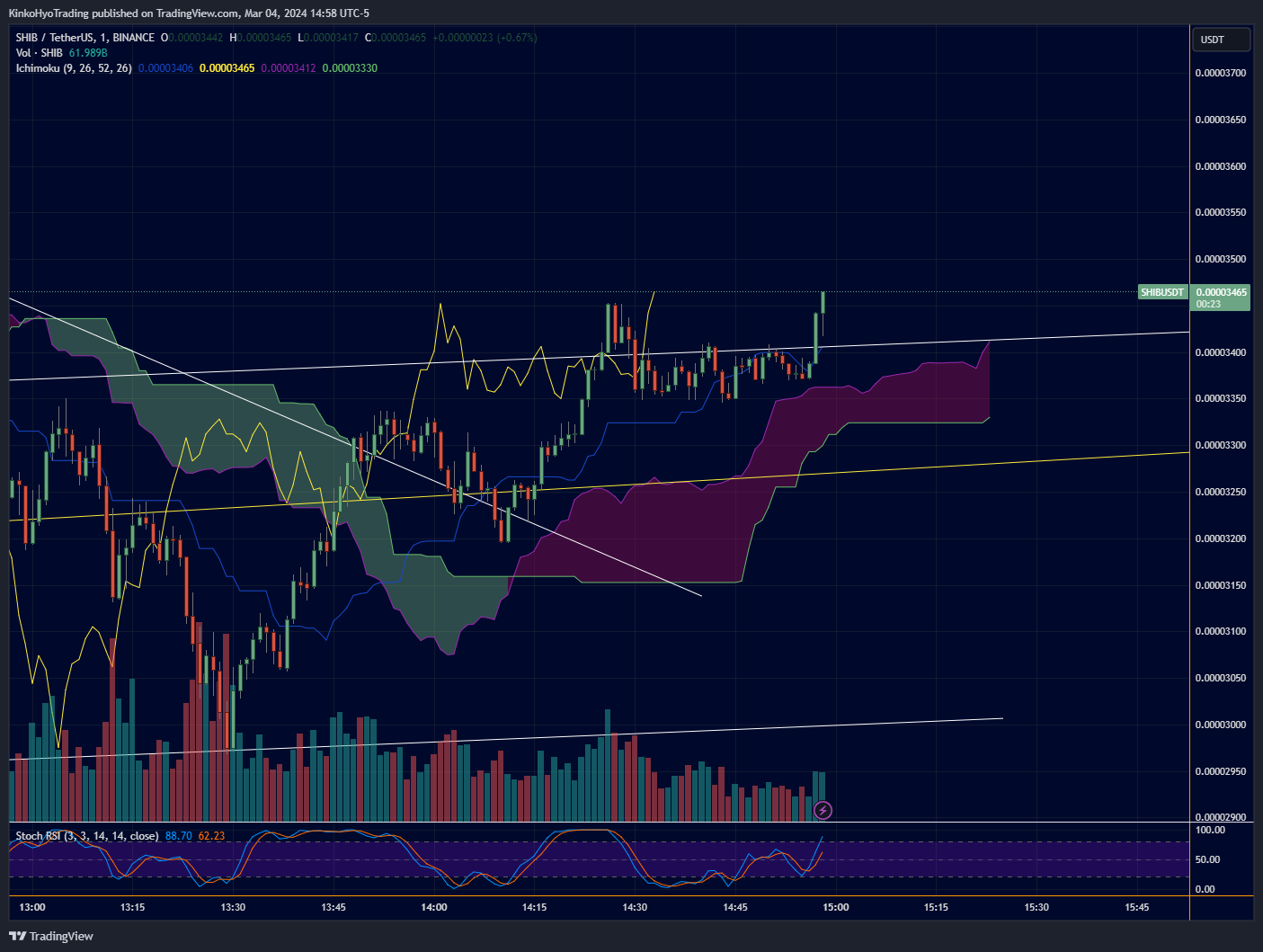The width and height of the screenshot is (1263, 952).
Task: Click the 15:45 time axis label
Action: click(1137, 907)
